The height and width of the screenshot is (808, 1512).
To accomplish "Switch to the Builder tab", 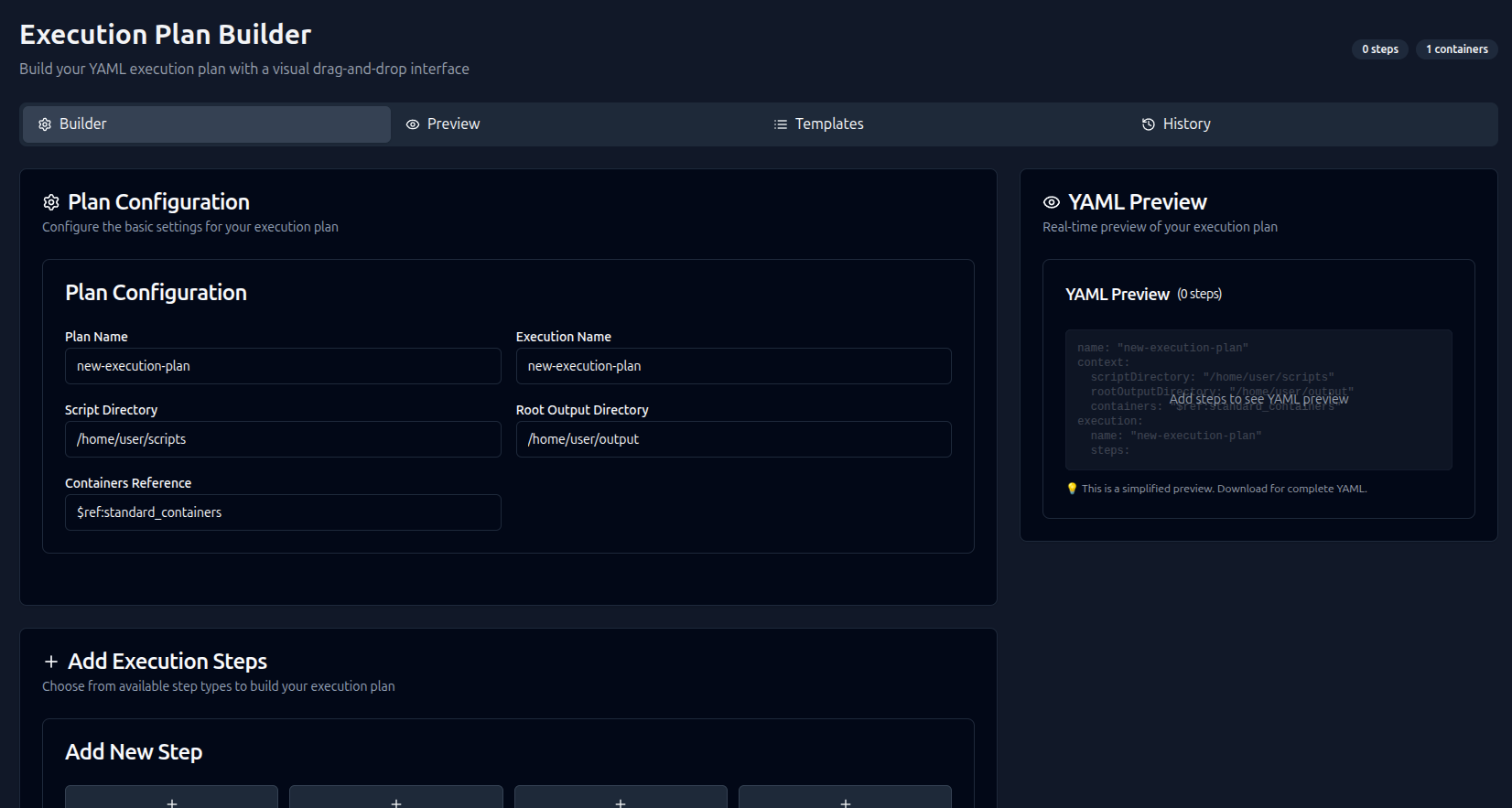I will click(207, 124).
